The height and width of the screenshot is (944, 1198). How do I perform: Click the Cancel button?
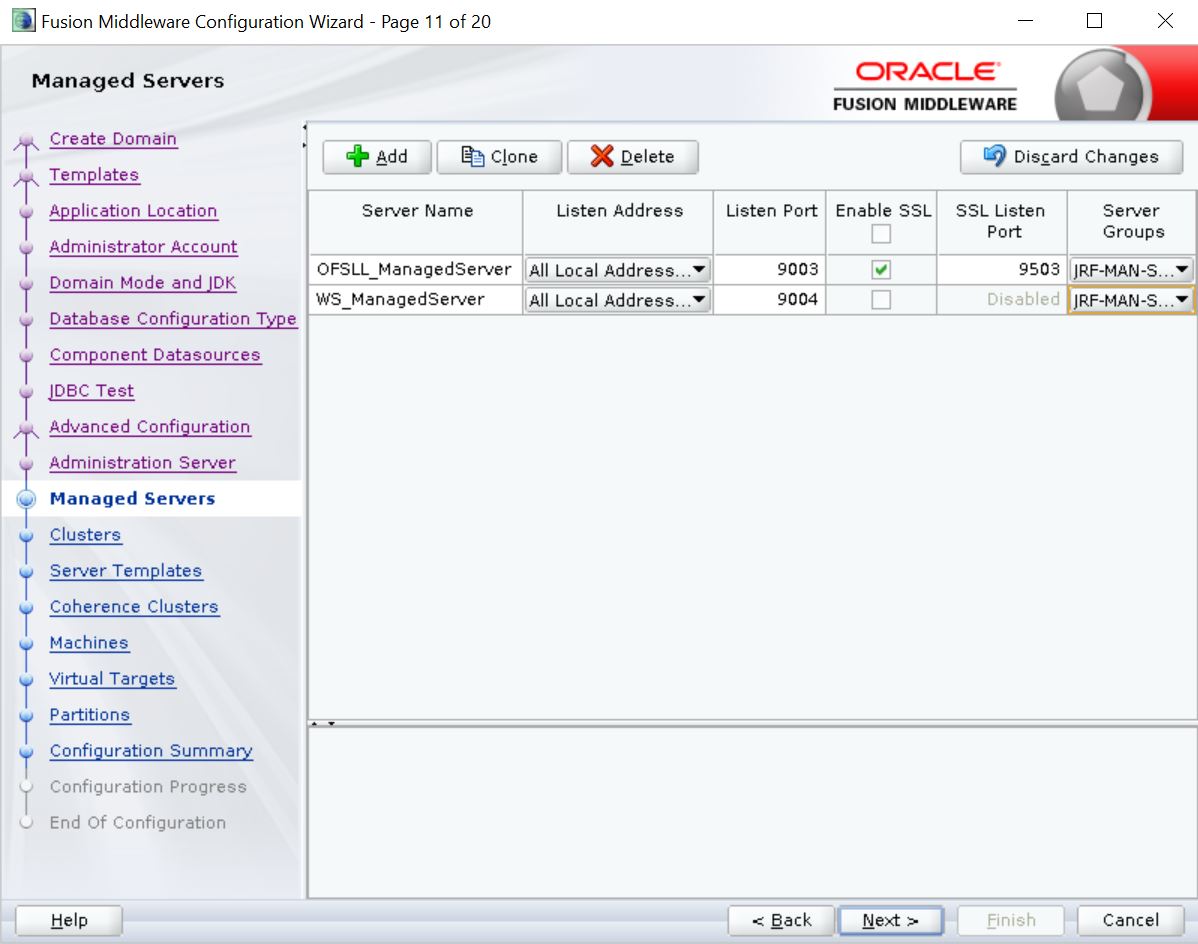coord(1131,920)
